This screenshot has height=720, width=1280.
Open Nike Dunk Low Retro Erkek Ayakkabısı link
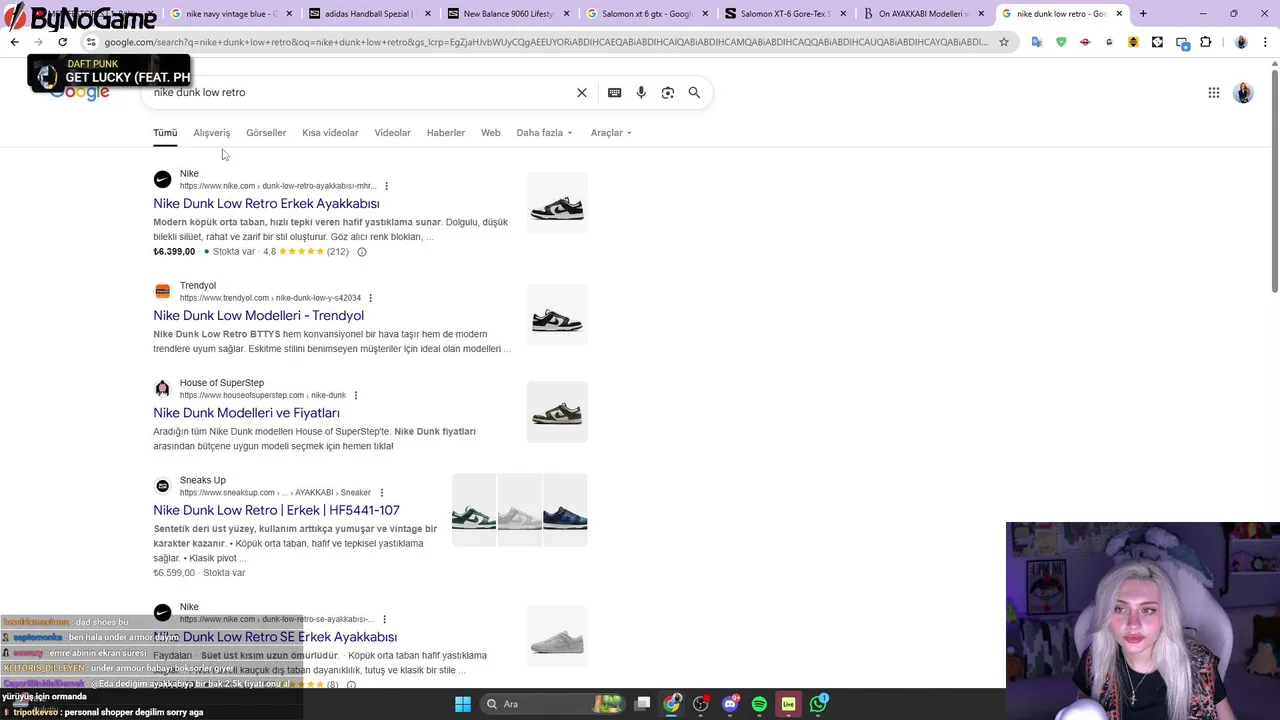[x=266, y=204]
